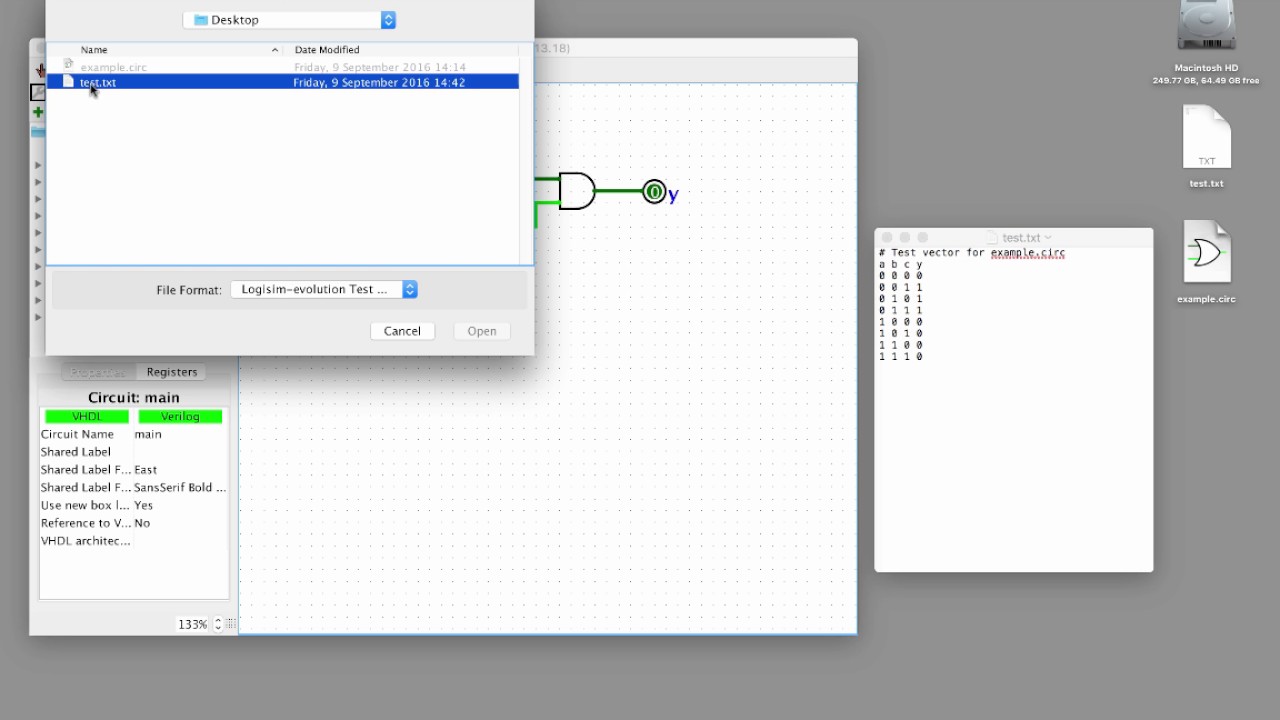Select the AND gate on the canvas
The image size is (1280, 720).
(x=577, y=191)
